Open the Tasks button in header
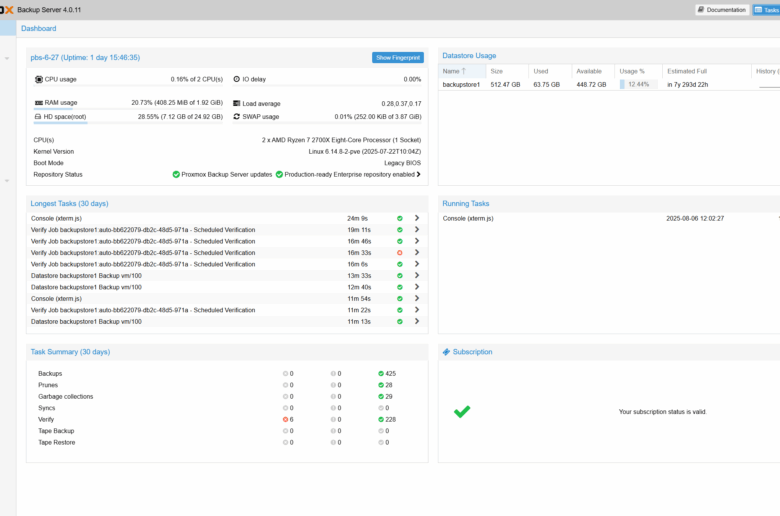This screenshot has width=780, height=516. click(767, 10)
